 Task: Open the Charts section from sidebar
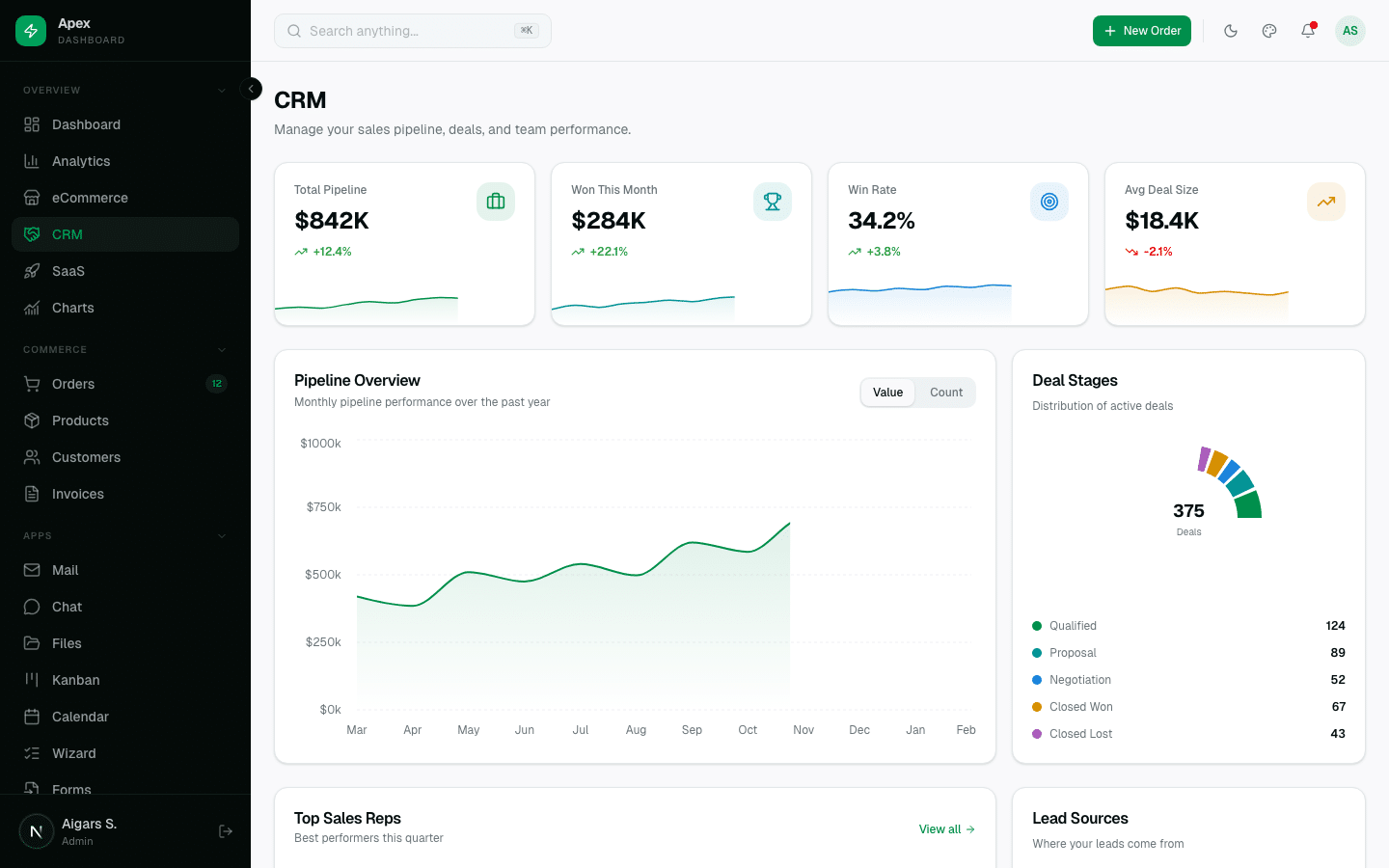pyautogui.click(x=73, y=308)
